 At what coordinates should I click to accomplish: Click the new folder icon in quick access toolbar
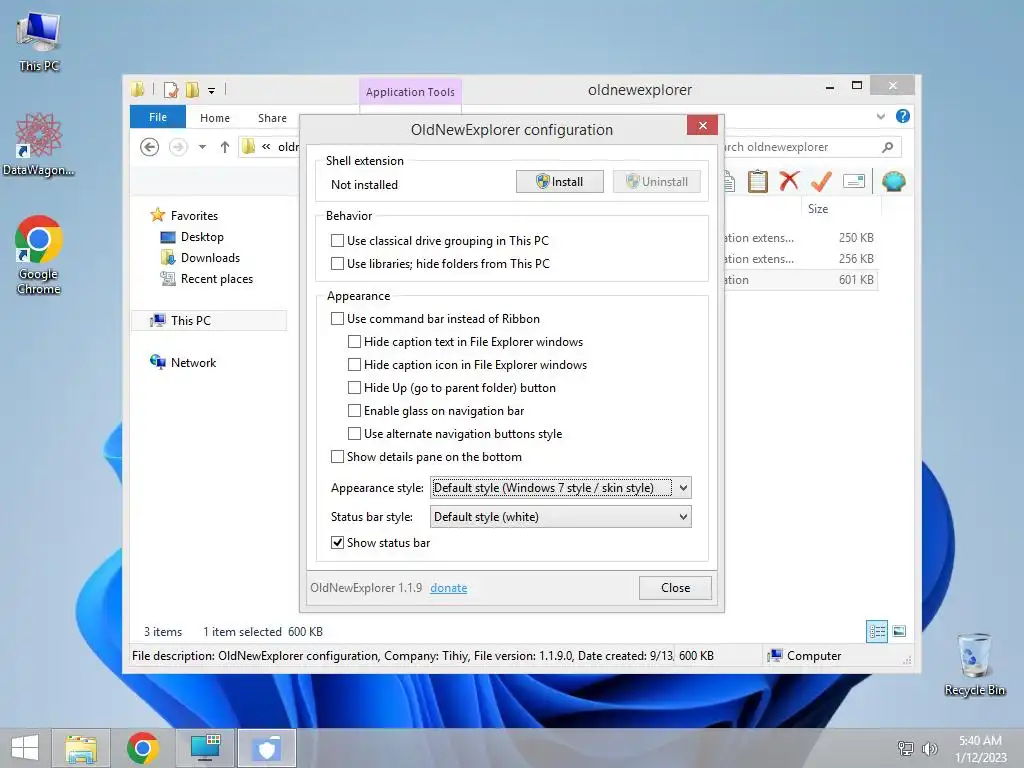coord(192,89)
